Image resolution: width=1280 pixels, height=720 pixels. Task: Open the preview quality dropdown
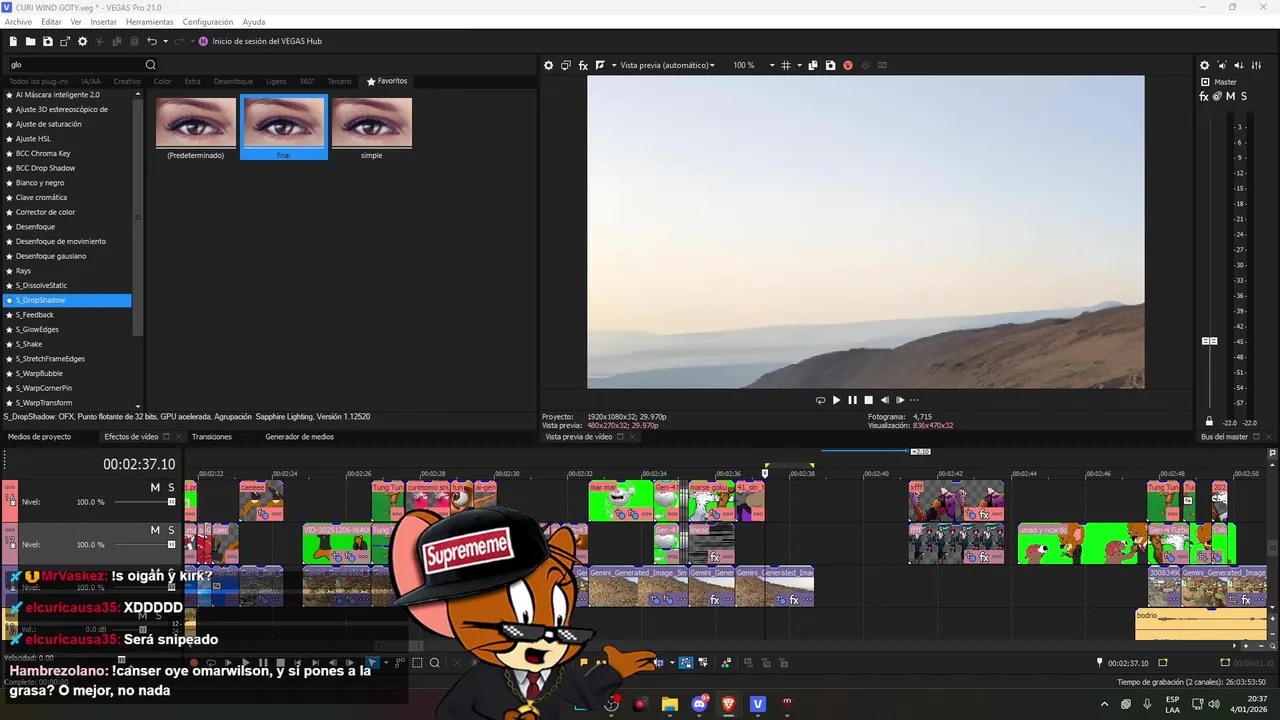coord(667,65)
